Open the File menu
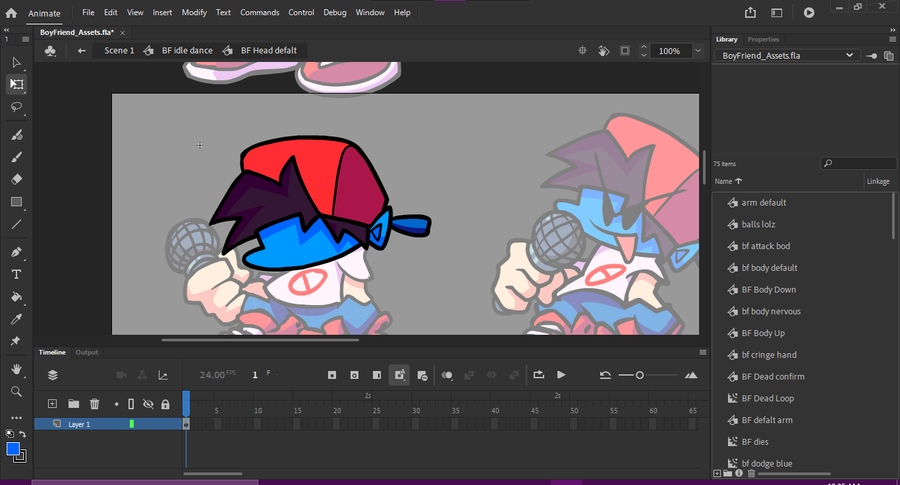The width and height of the screenshot is (900, 485). tap(88, 13)
